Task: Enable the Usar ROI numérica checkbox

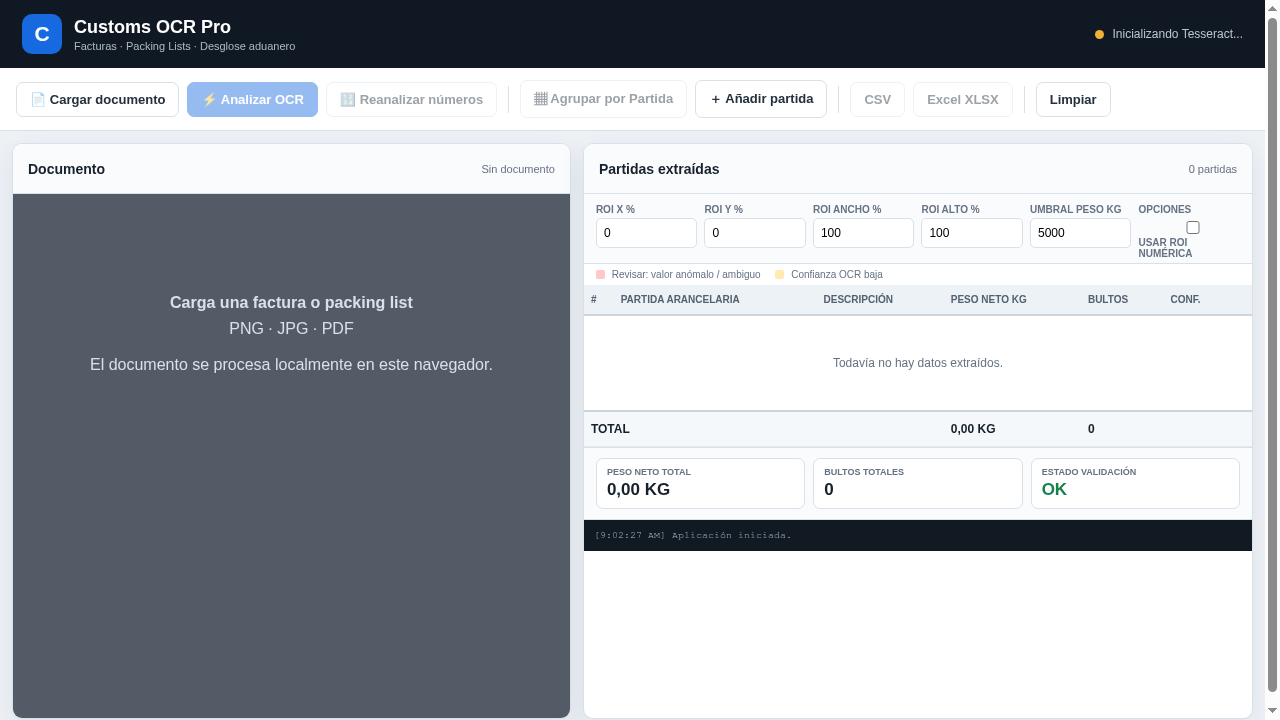Action: 1193,228
